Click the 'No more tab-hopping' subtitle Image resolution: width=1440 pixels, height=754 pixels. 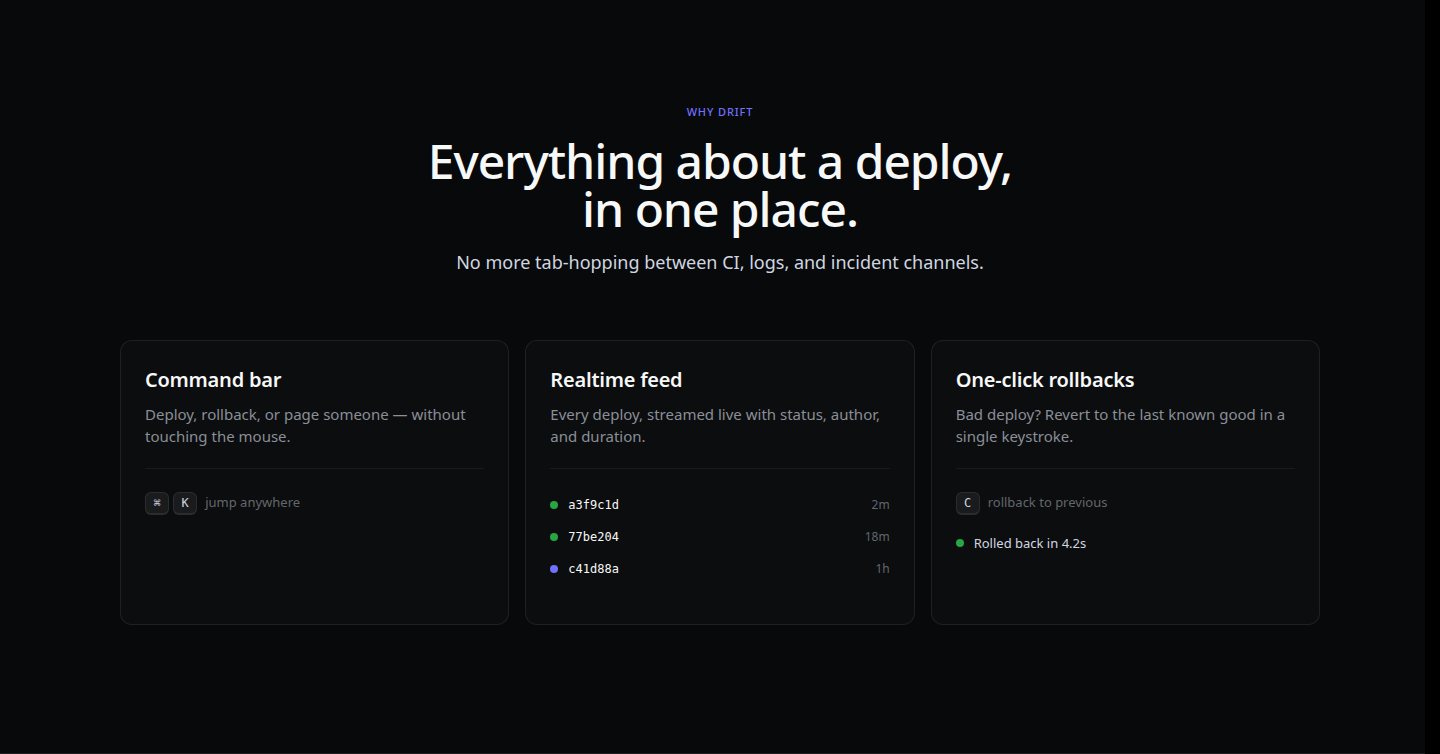(720, 263)
